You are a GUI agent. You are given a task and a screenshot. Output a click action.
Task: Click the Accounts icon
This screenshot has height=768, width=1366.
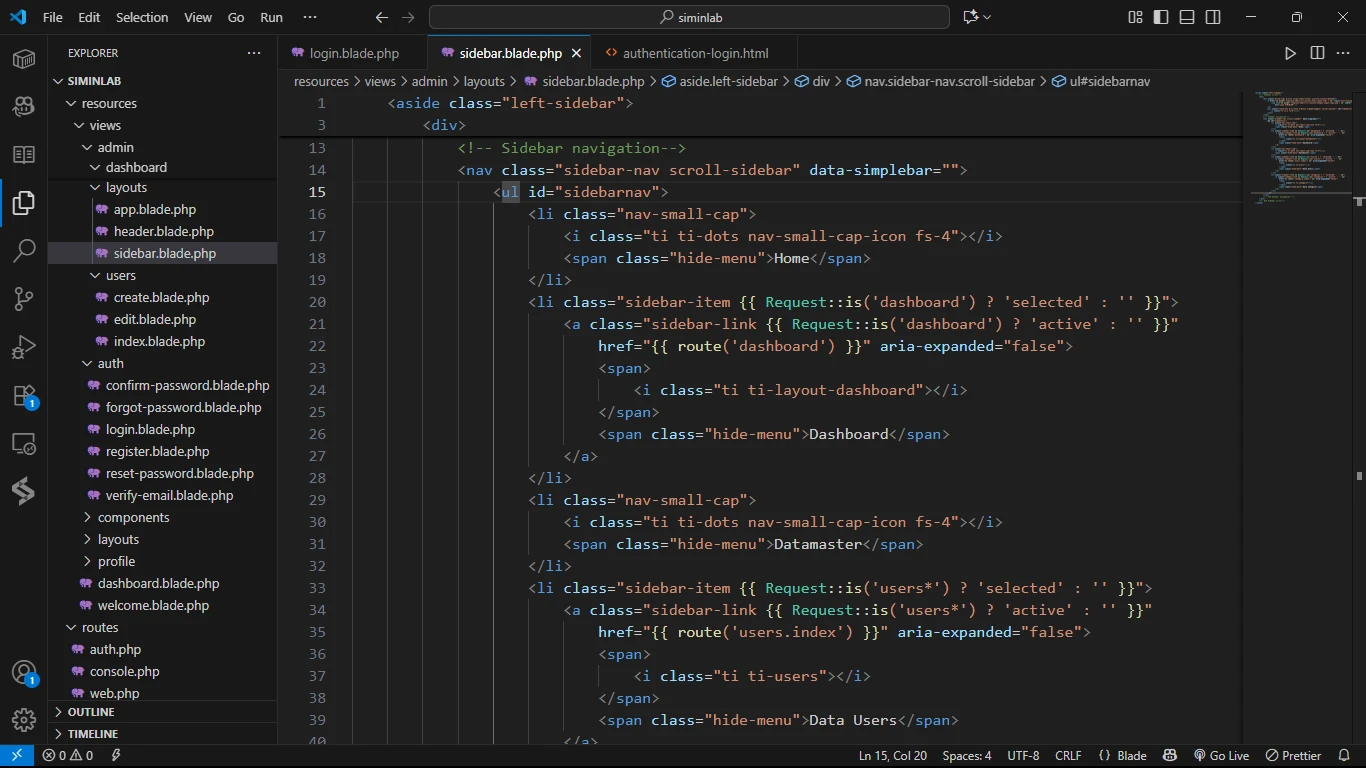tap(24, 673)
